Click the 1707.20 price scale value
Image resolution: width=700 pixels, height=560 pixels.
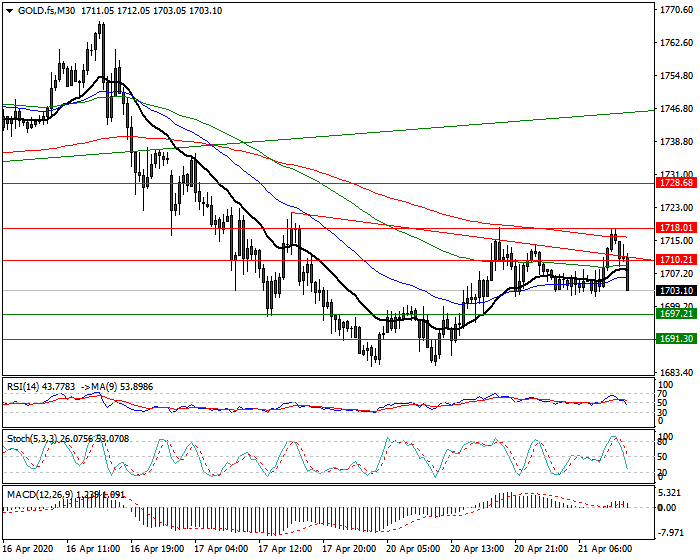pos(677,274)
